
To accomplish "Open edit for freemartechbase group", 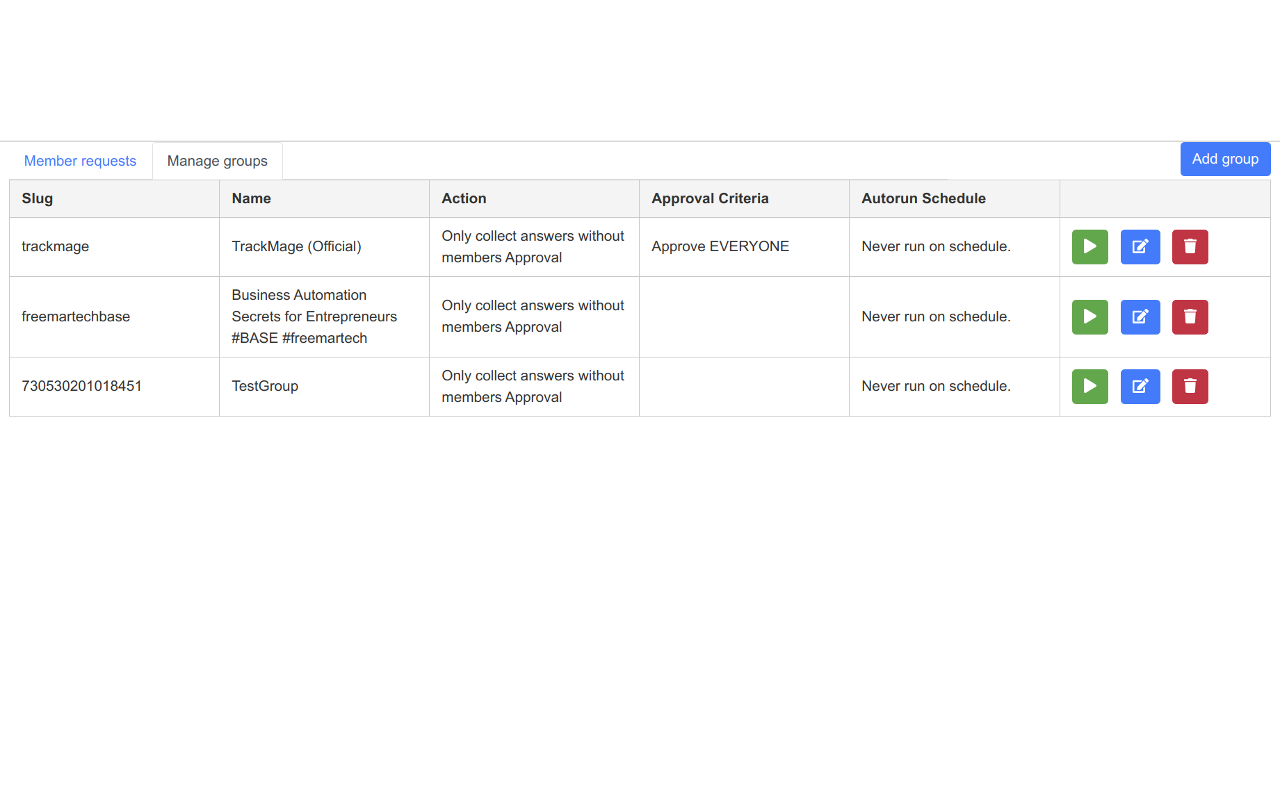I will tap(1140, 317).
